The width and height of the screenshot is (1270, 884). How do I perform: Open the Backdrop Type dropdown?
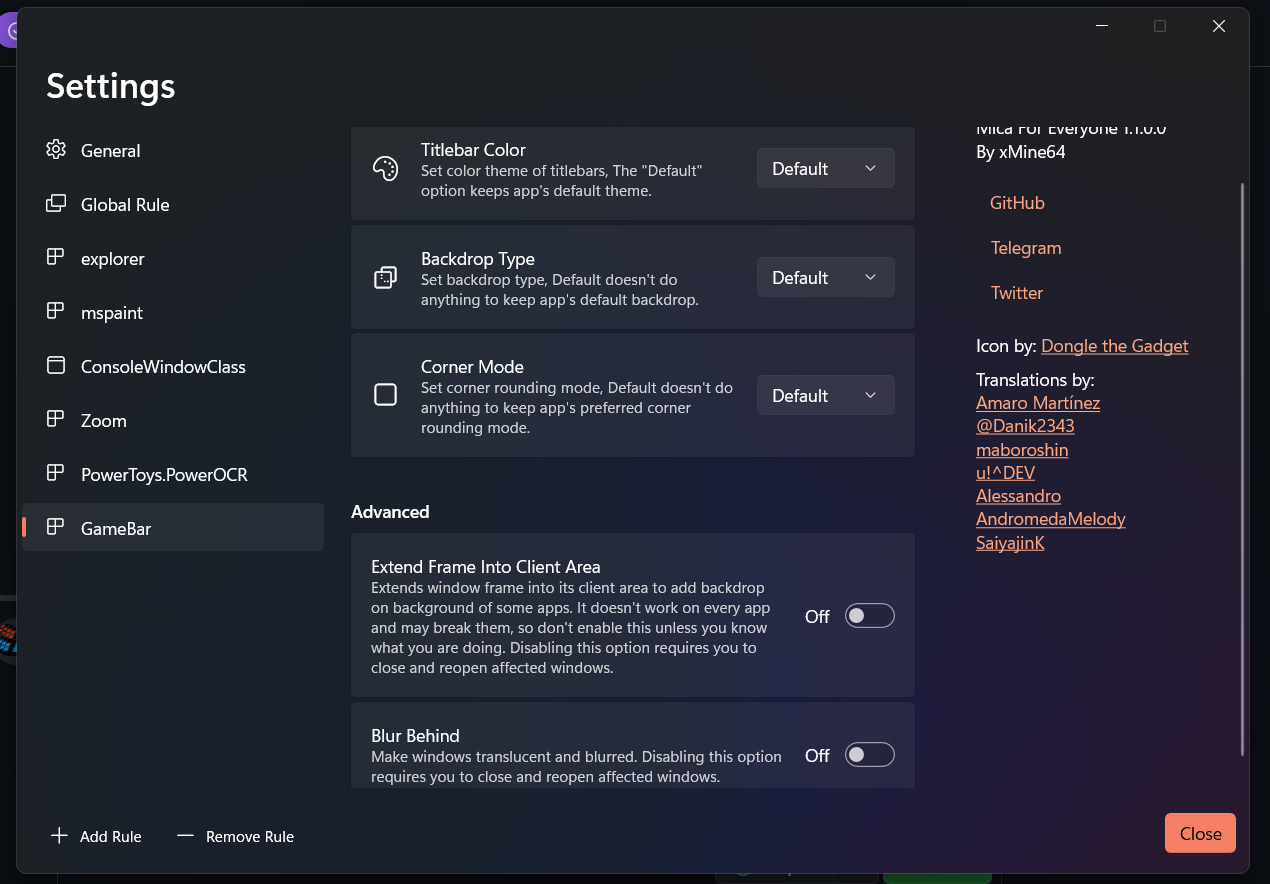click(825, 277)
